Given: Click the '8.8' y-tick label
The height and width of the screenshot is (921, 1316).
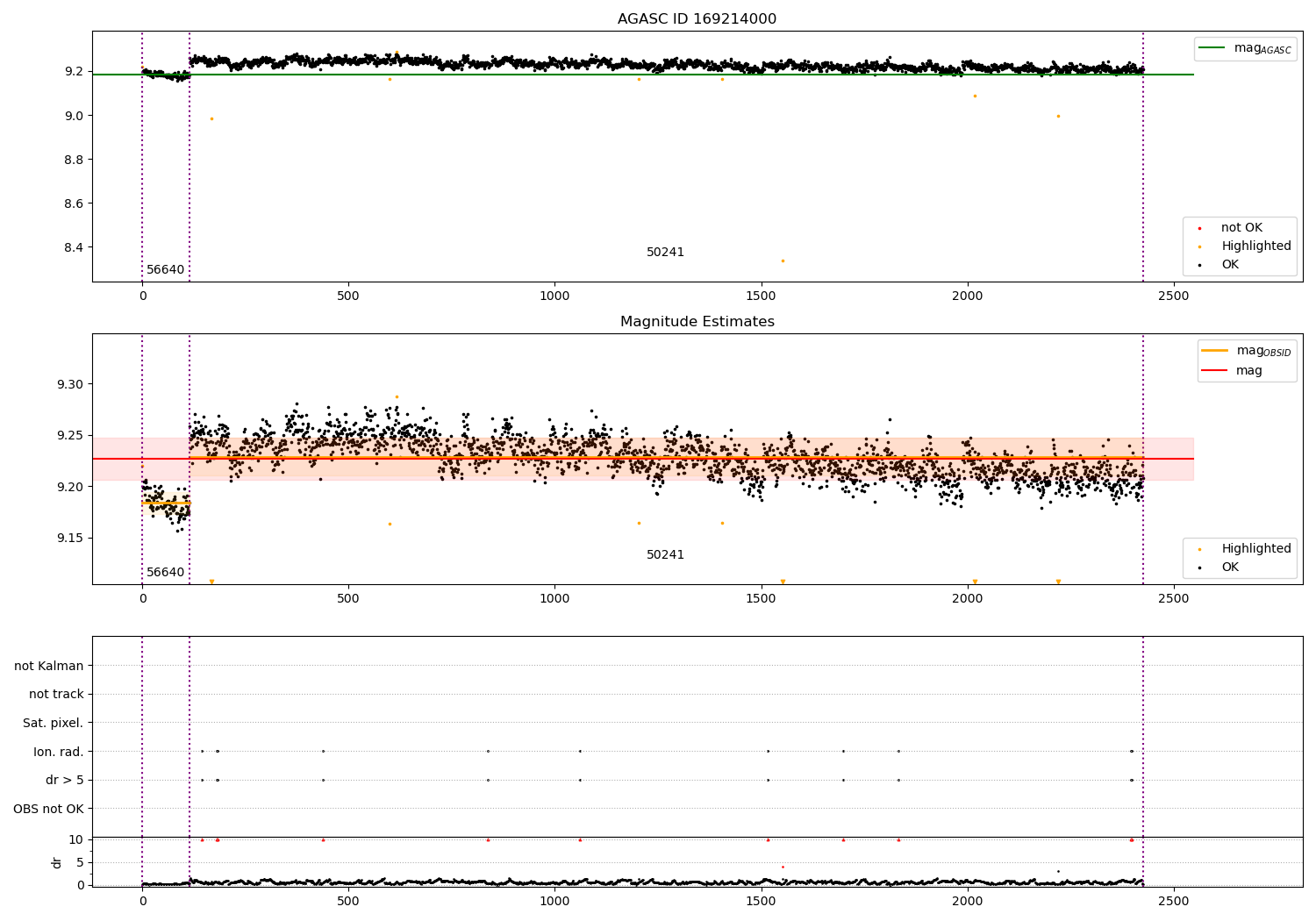Looking at the screenshot, I should click(75, 160).
